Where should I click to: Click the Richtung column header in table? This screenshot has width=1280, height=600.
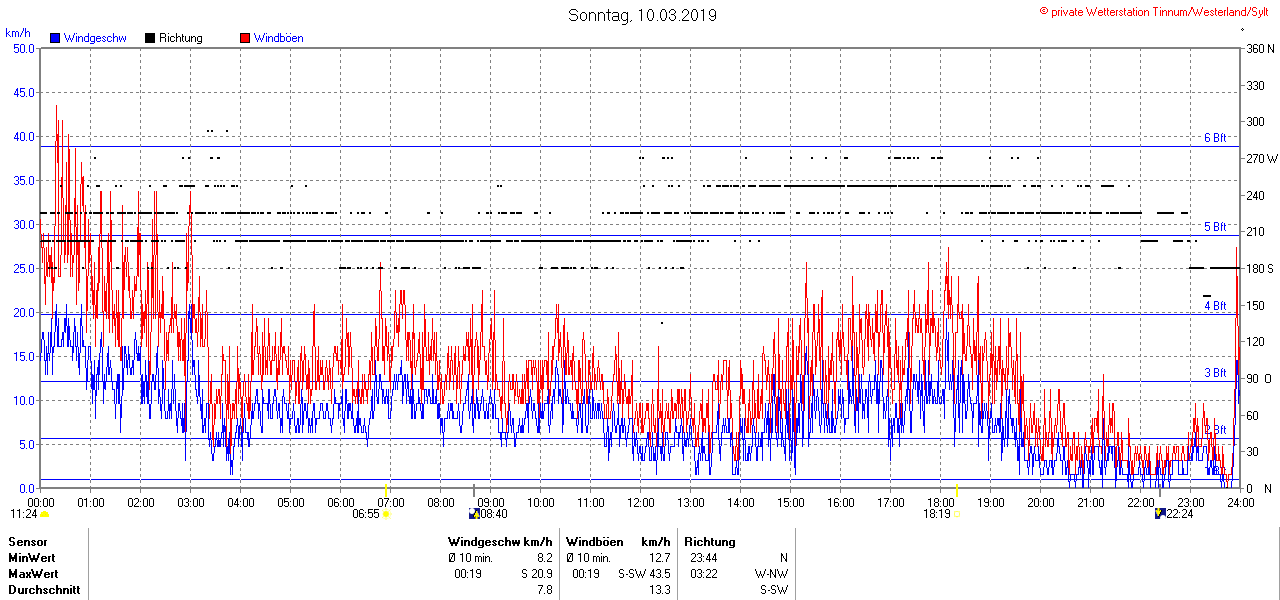710,542
